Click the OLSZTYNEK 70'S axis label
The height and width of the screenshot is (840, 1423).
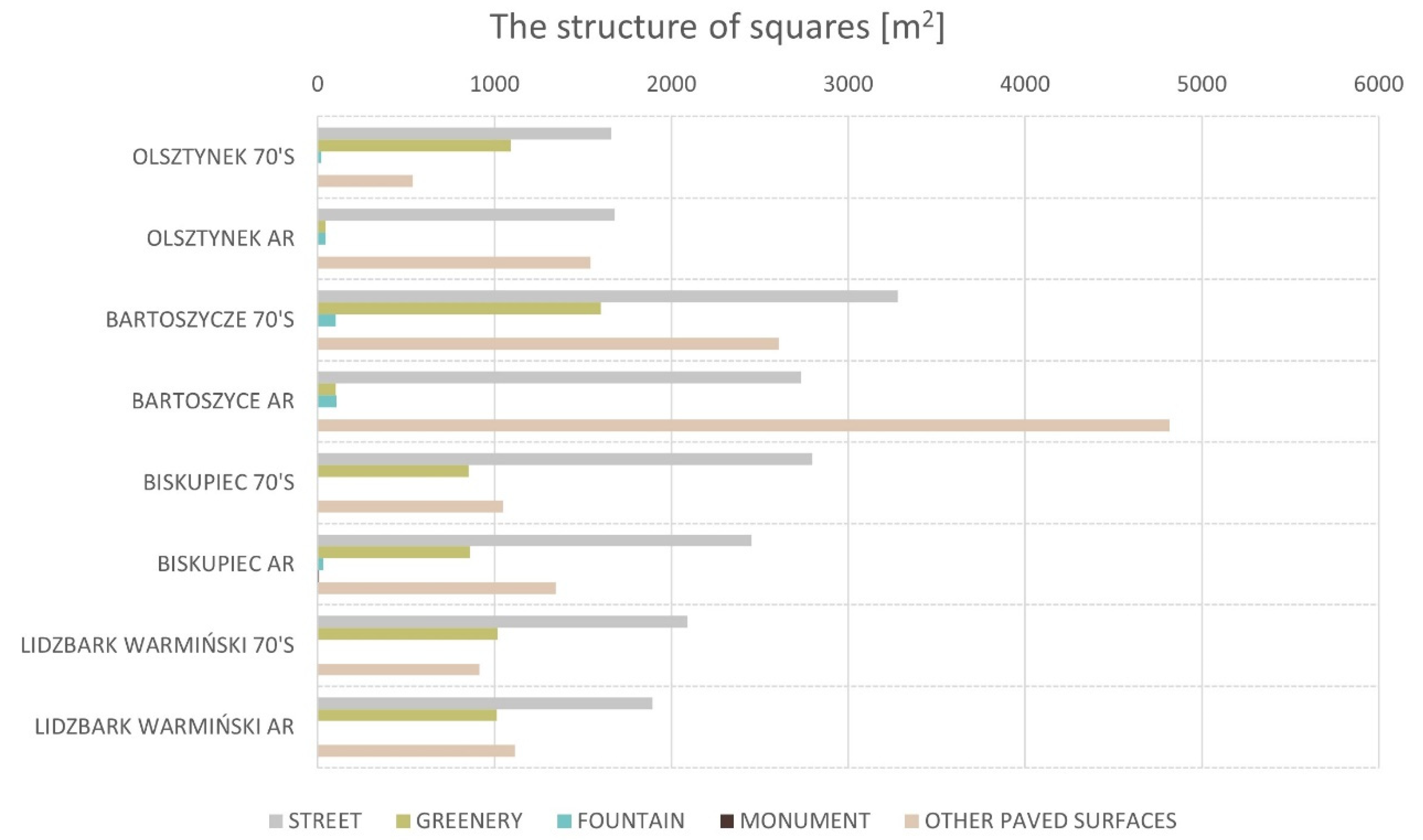(214, 157)
